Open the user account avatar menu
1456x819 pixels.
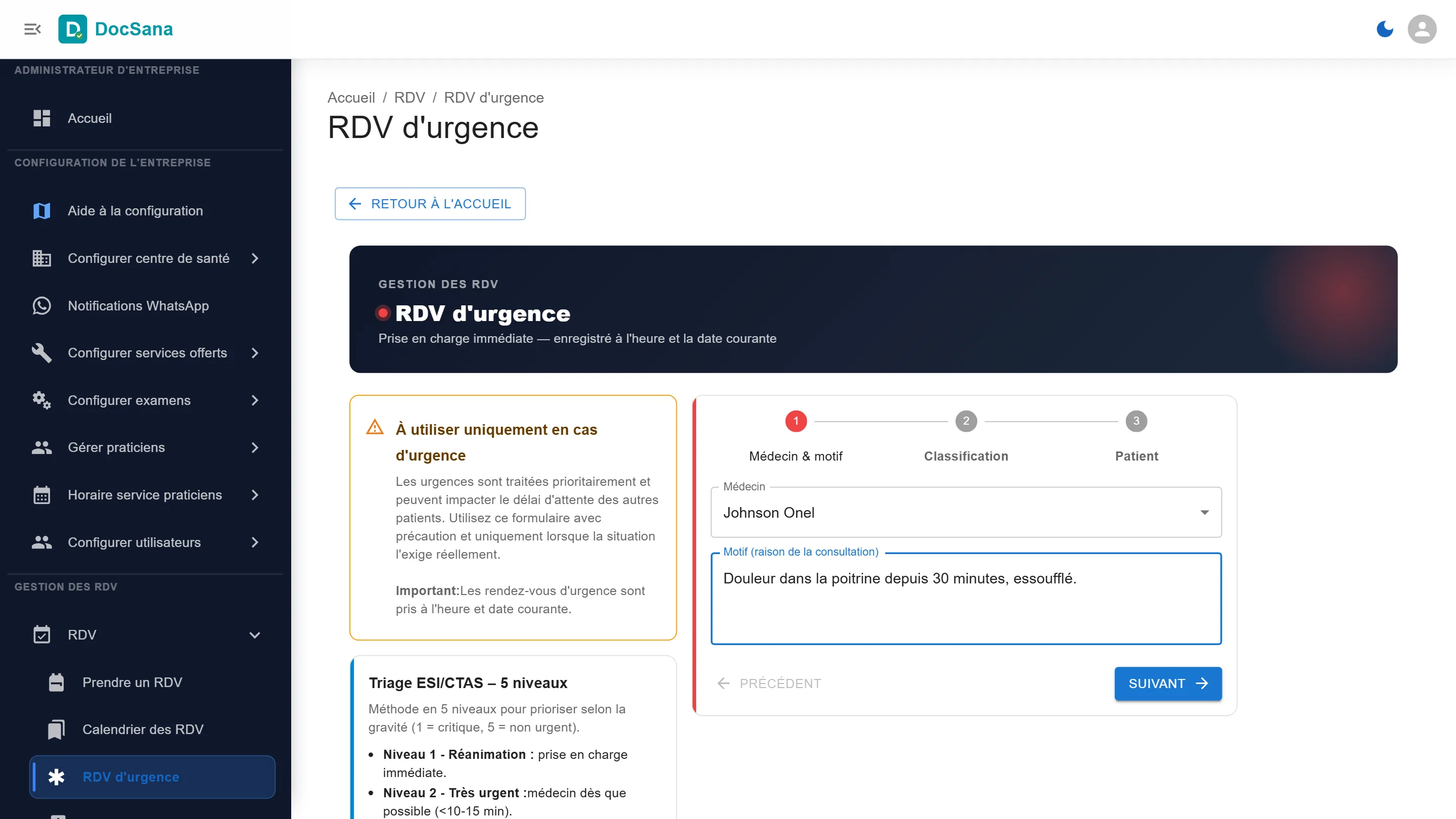tap(1422, 29)
